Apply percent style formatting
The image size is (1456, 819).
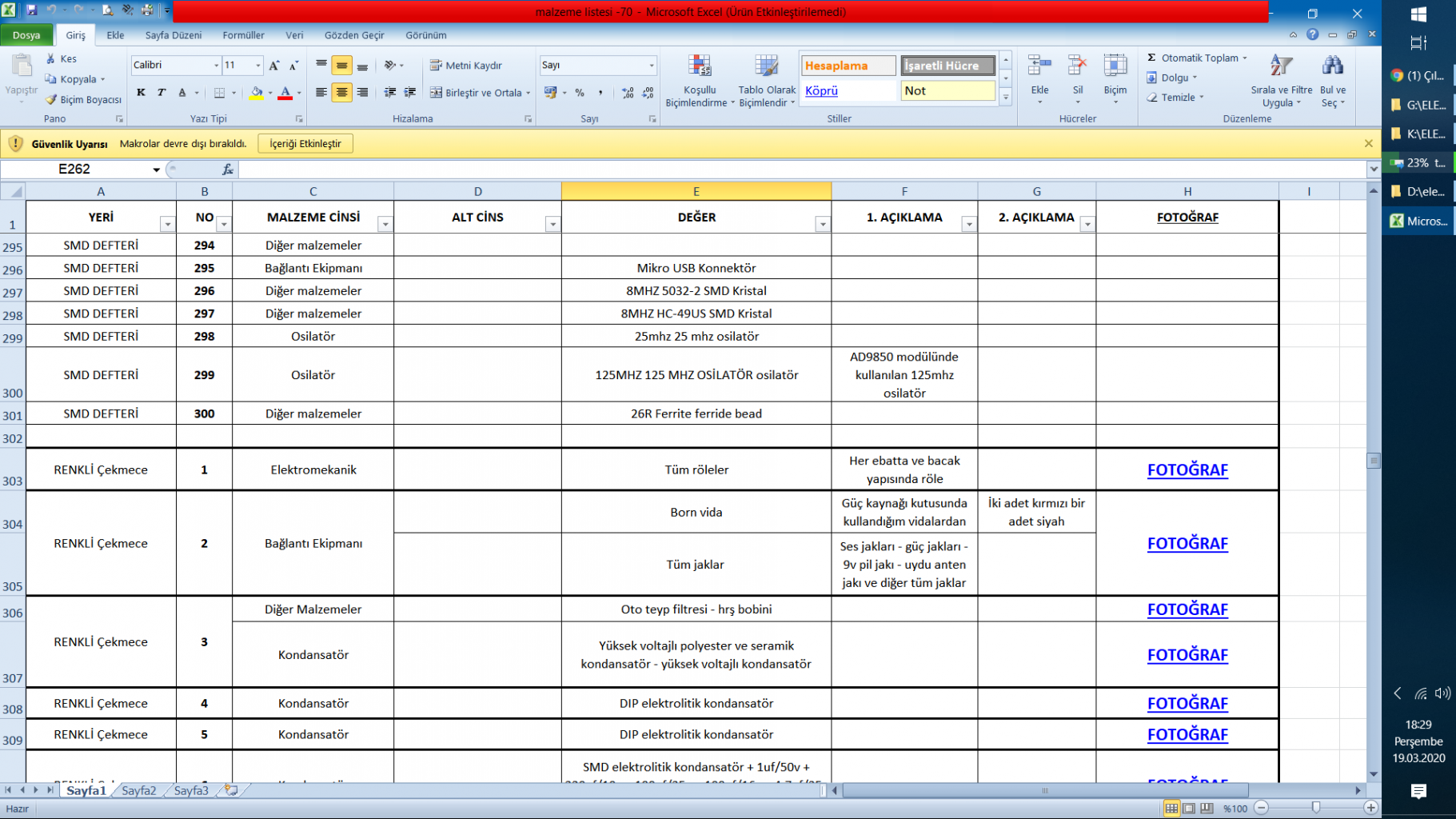click(x=580, y=93)
